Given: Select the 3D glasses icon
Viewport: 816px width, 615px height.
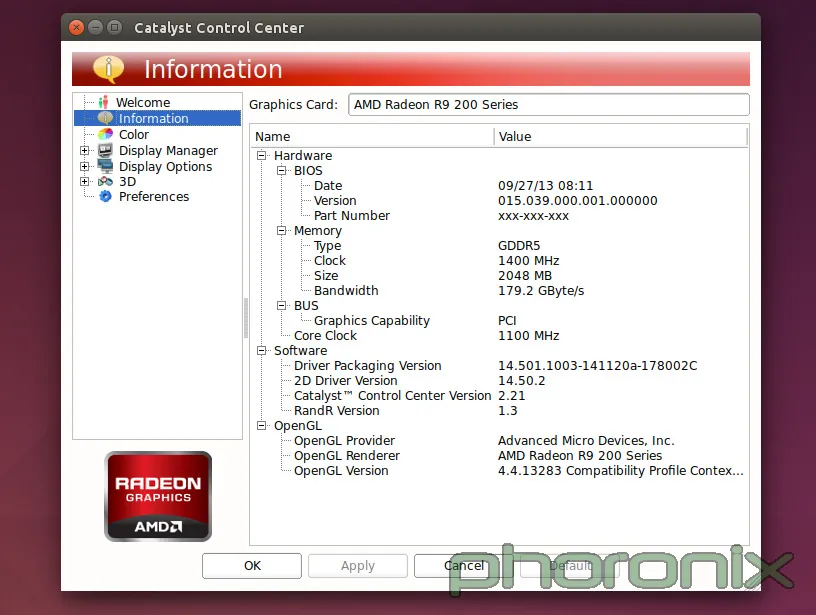Looking at the screenshot, I should coord(105,182).
